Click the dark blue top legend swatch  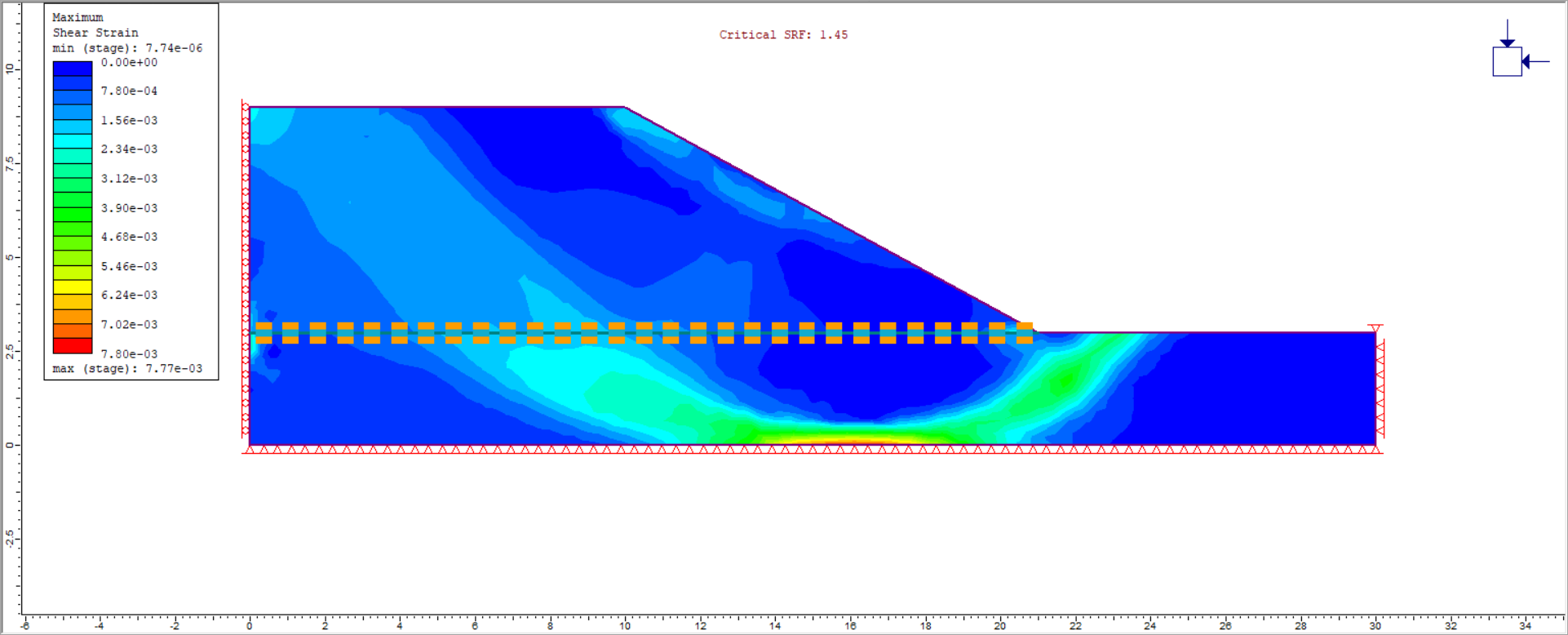[72, 69]
